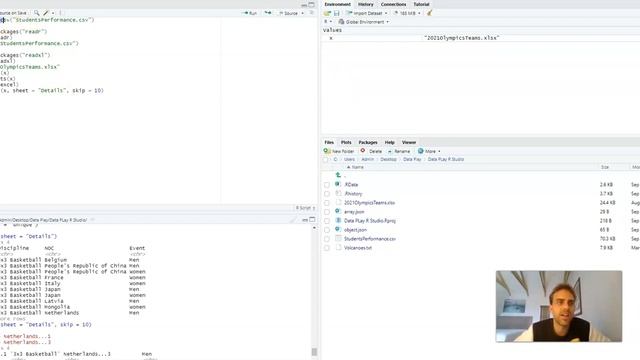This screenshot has width=640, height=360.
Task: Click the StudentsPerformance.csv file icon
Action: [x=338, y=238]
